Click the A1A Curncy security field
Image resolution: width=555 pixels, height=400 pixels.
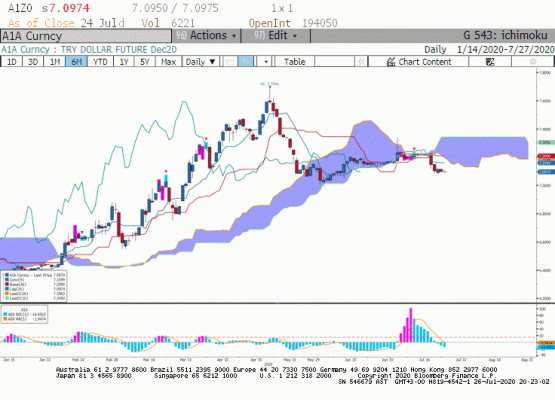86,36
